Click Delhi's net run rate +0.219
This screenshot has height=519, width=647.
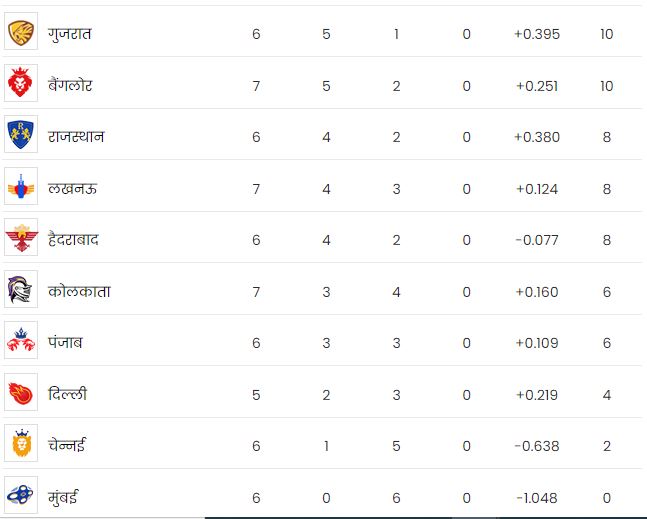coord(537,395)
